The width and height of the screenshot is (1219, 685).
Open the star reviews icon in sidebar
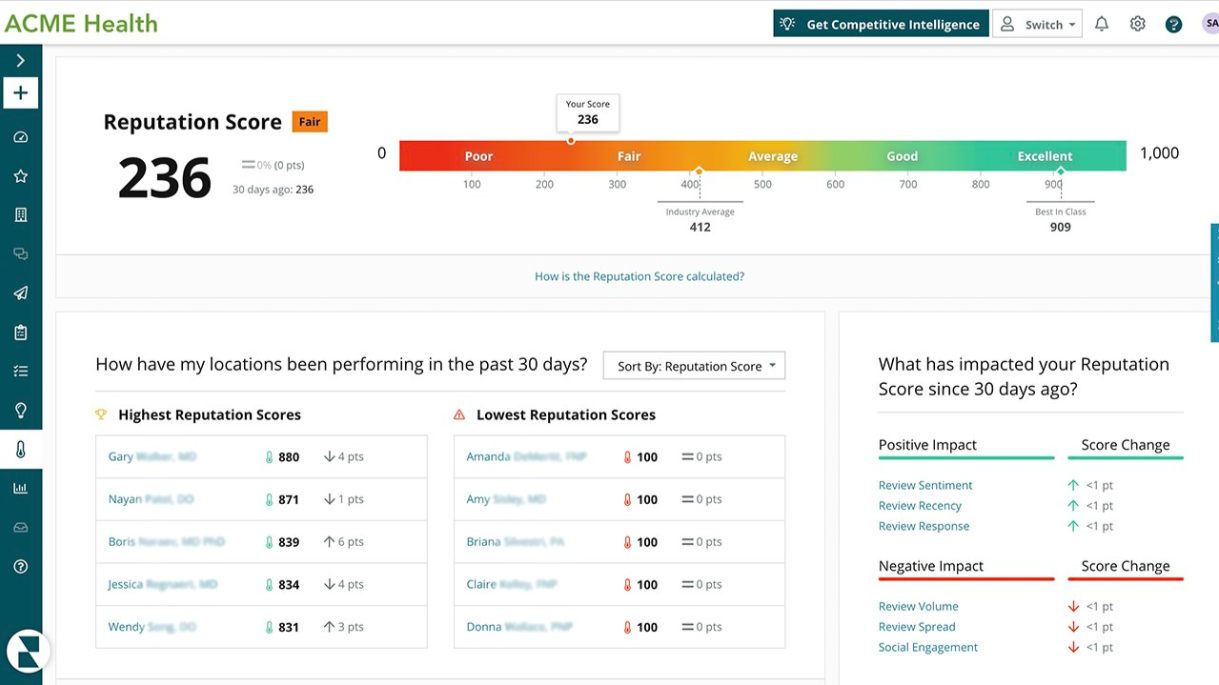click(20, 176)
